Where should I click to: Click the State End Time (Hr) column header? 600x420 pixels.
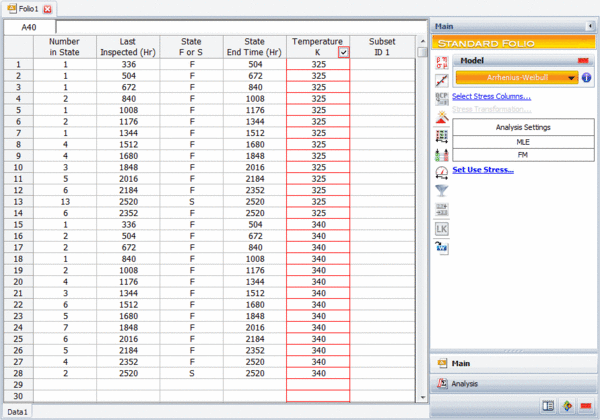[254, 47]
